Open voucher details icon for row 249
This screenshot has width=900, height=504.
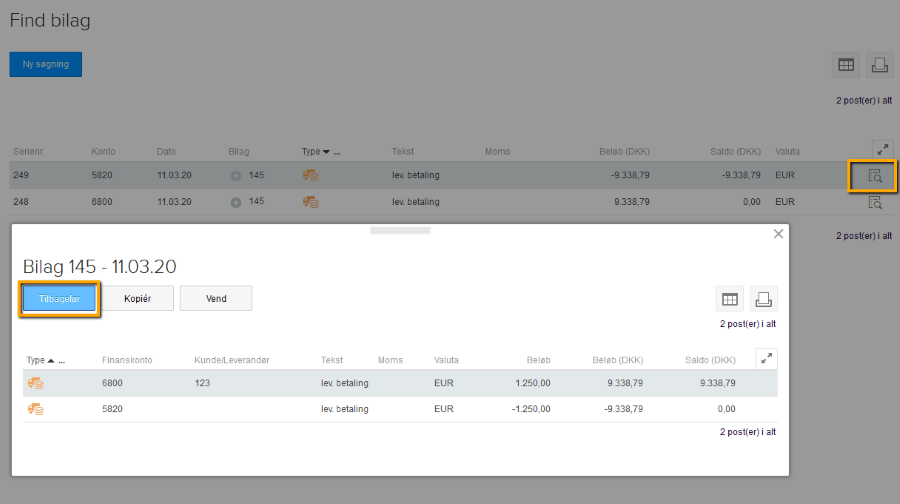[875, 176]
